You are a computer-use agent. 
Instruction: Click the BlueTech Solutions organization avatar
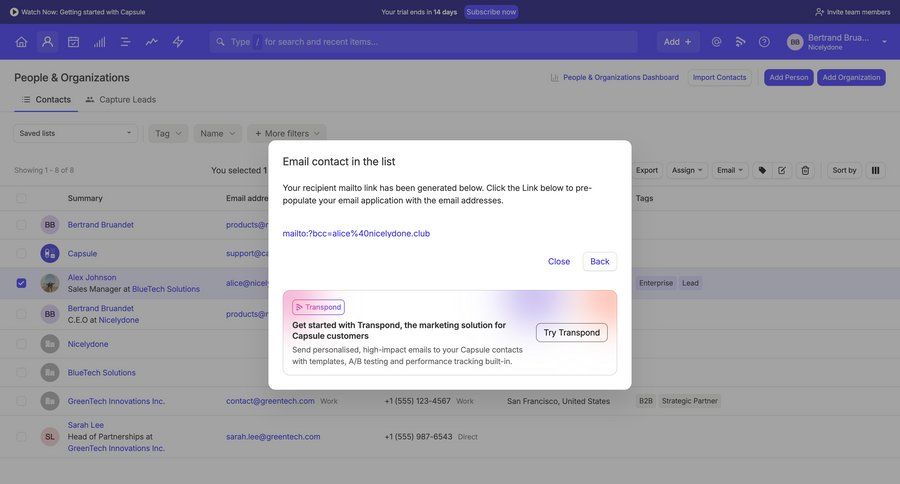tap(50, 373)
